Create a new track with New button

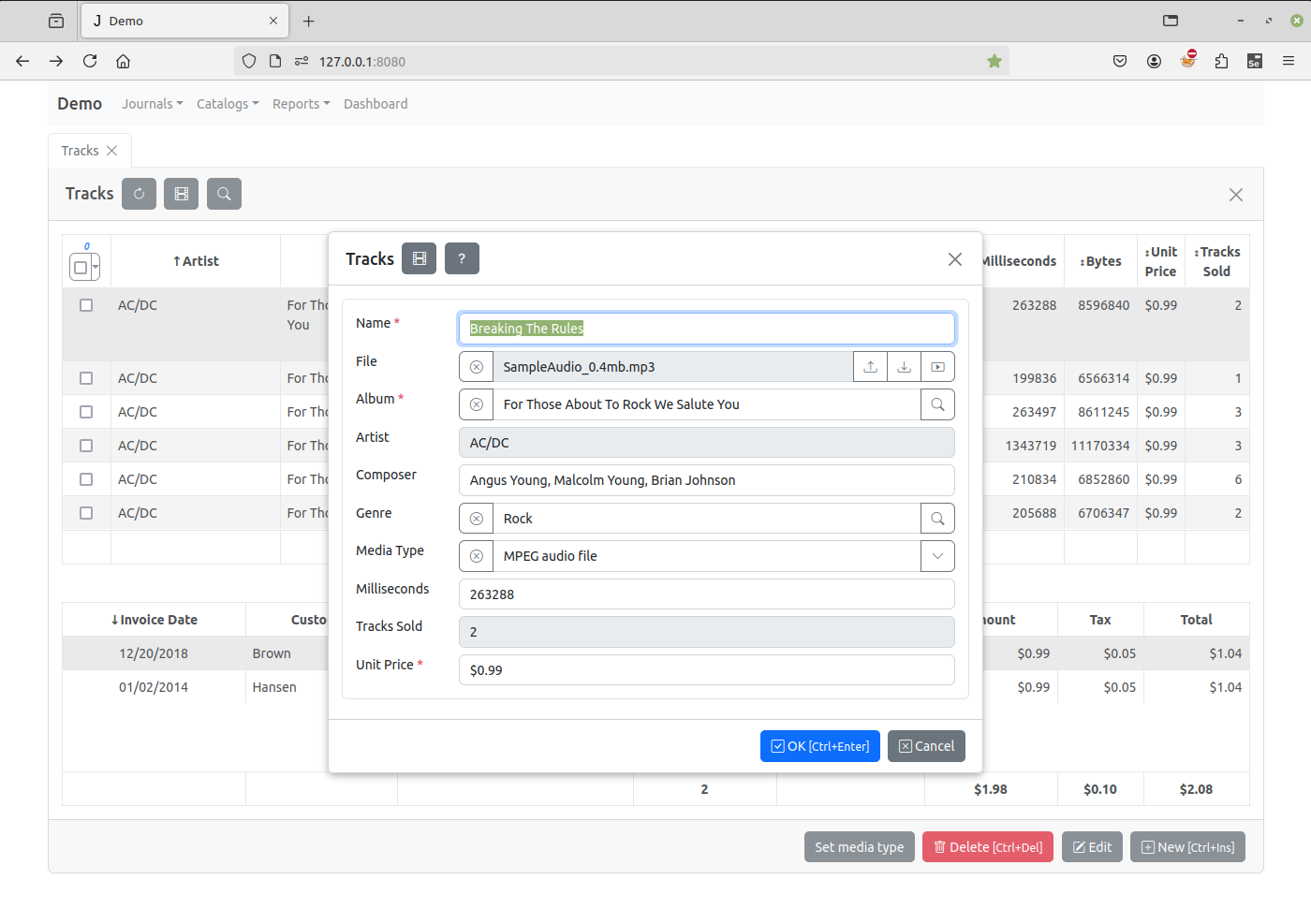1187,847
